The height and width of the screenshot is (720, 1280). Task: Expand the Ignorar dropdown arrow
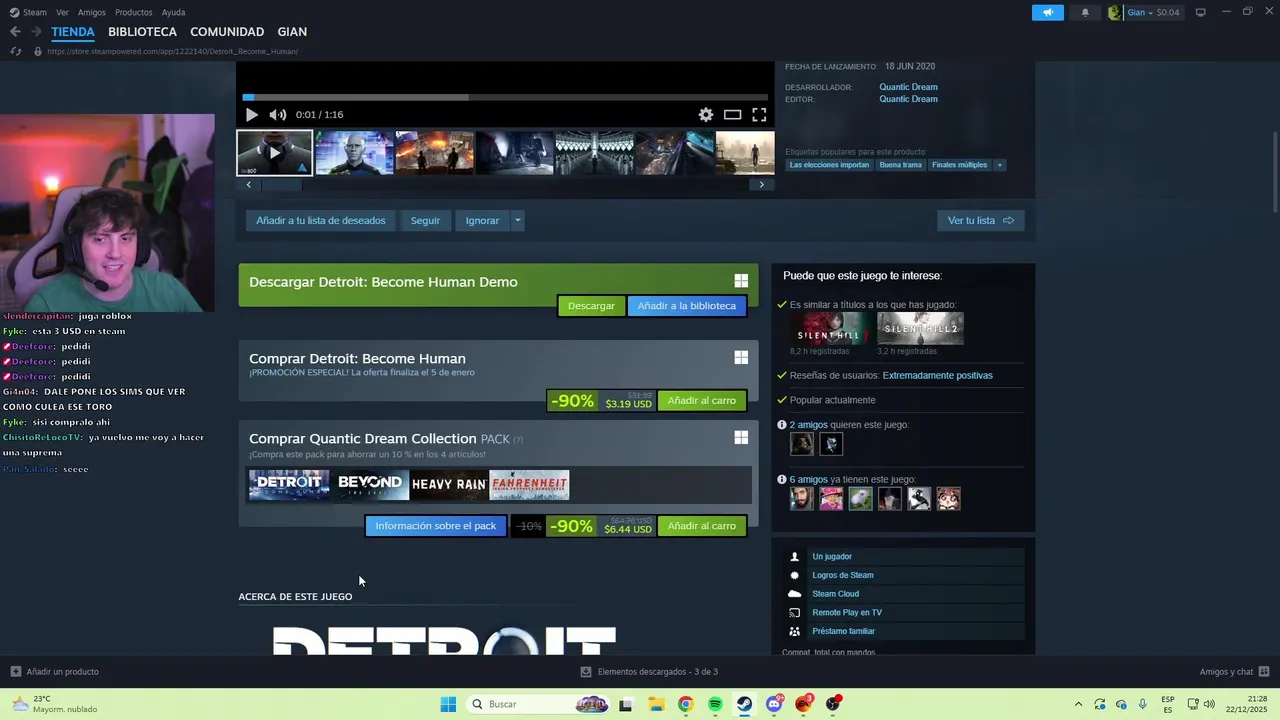[517, 220]
